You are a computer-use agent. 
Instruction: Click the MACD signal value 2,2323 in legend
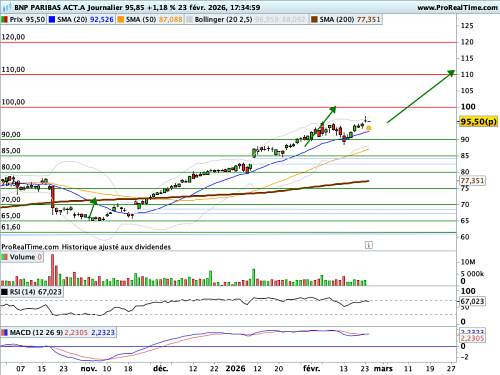coord(103,332)
